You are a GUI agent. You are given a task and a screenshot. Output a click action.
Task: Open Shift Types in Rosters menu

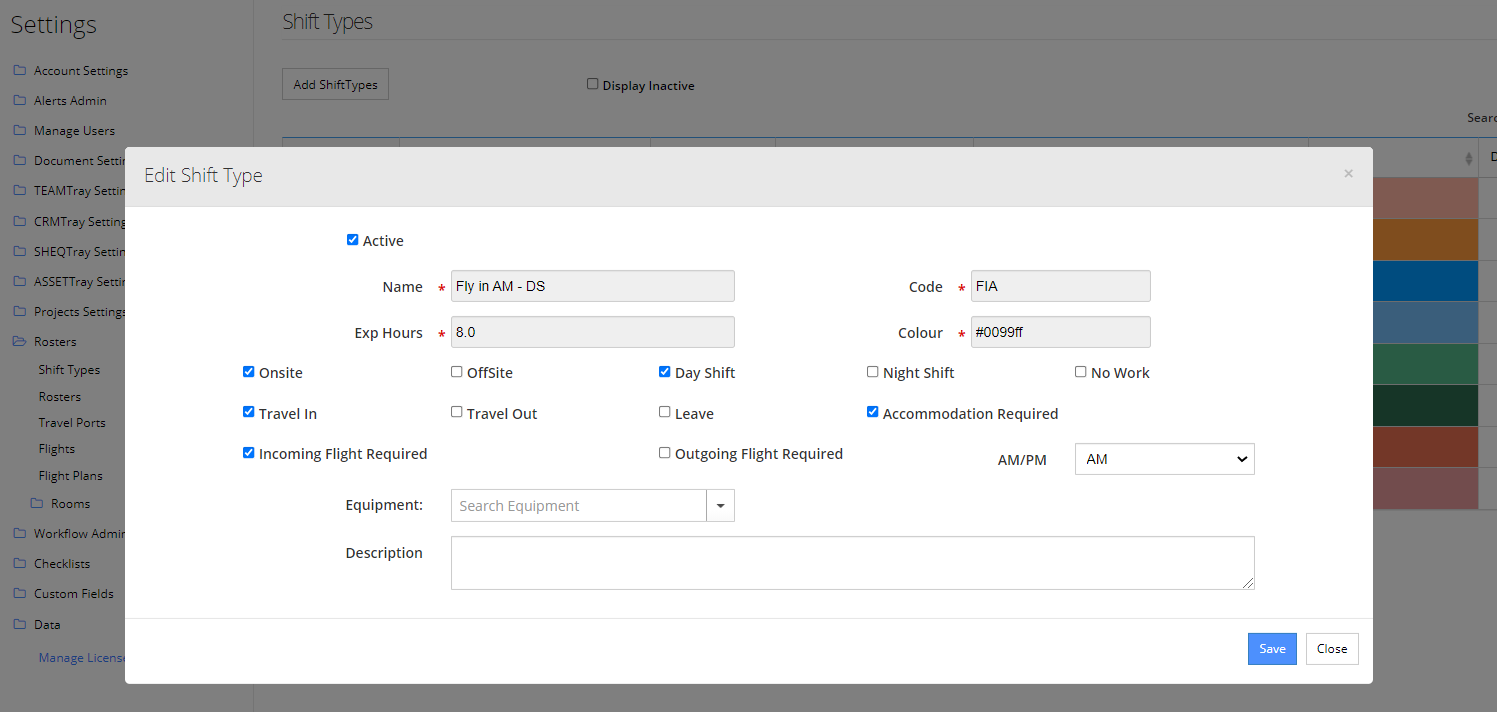[69, 370]
